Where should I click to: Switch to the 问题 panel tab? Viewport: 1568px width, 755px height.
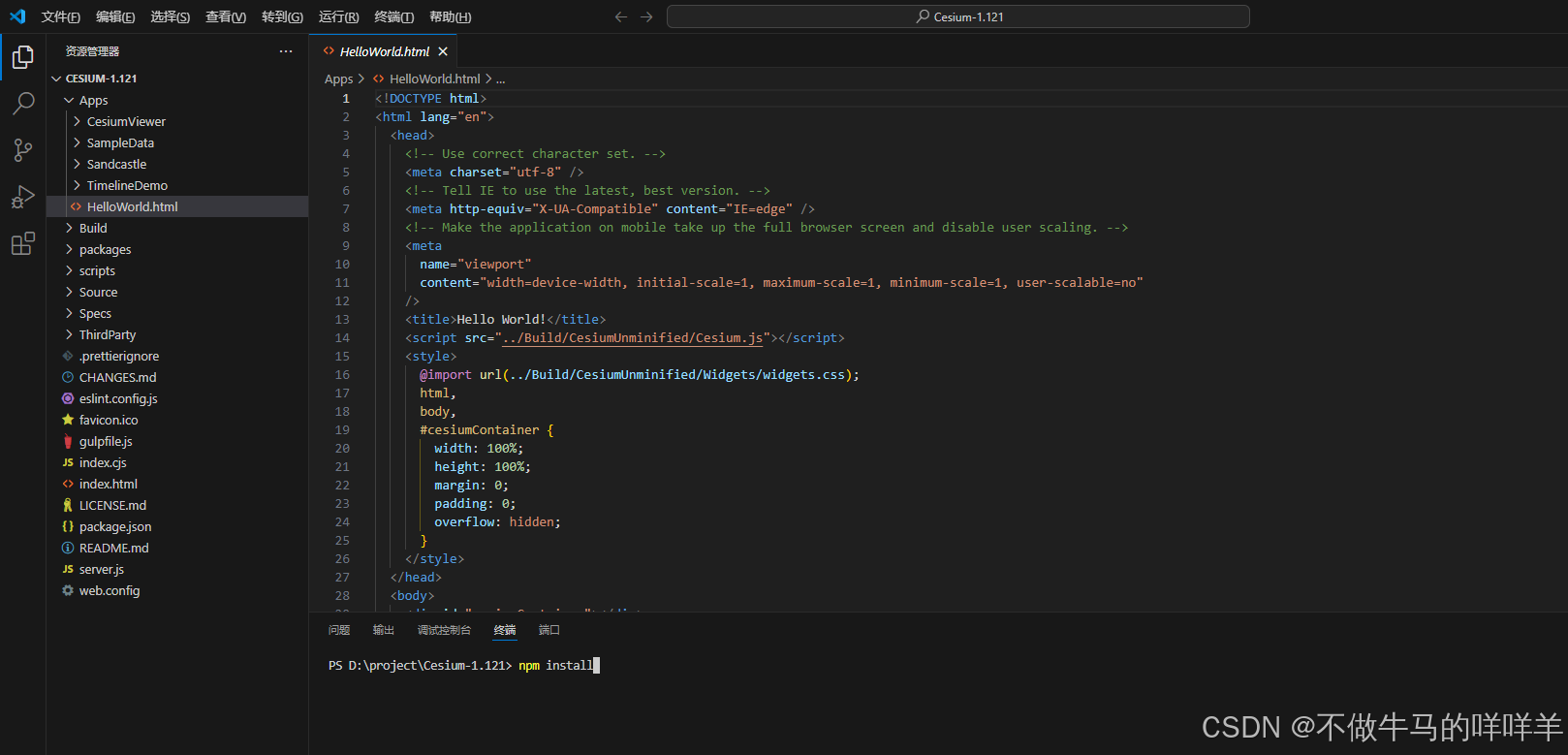tap(339, 630)
